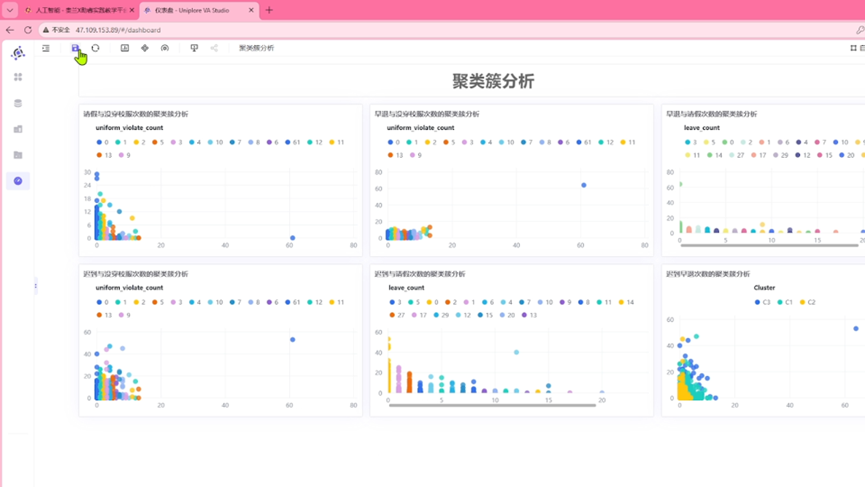
Task: Click the chart title 请假与没穿校服次数的聚类簇分析
Action: pos(136,114)
